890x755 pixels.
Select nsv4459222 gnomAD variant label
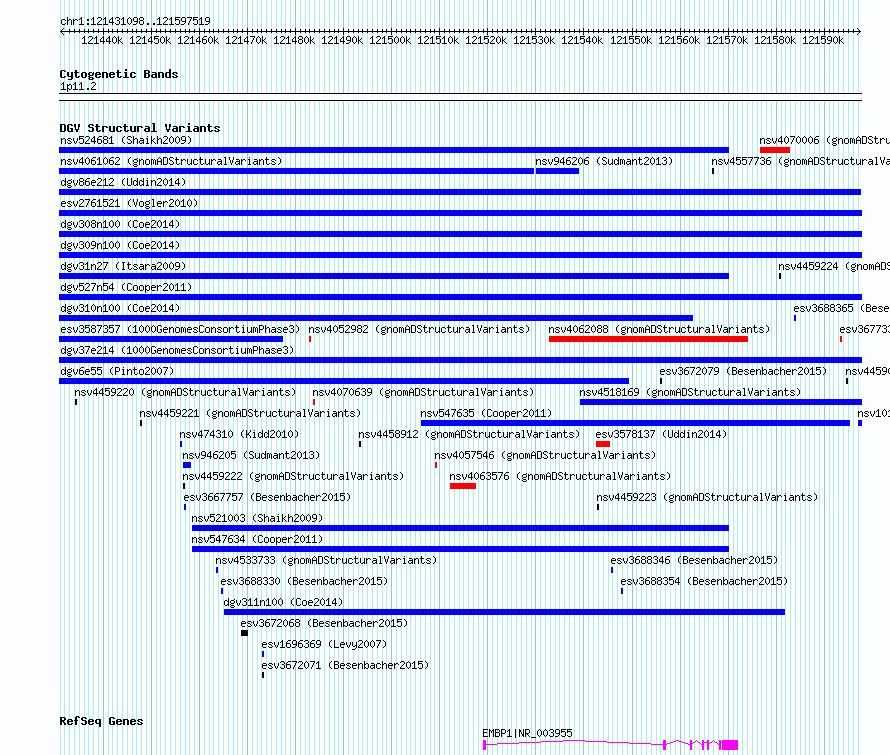[x=293, y=476]
